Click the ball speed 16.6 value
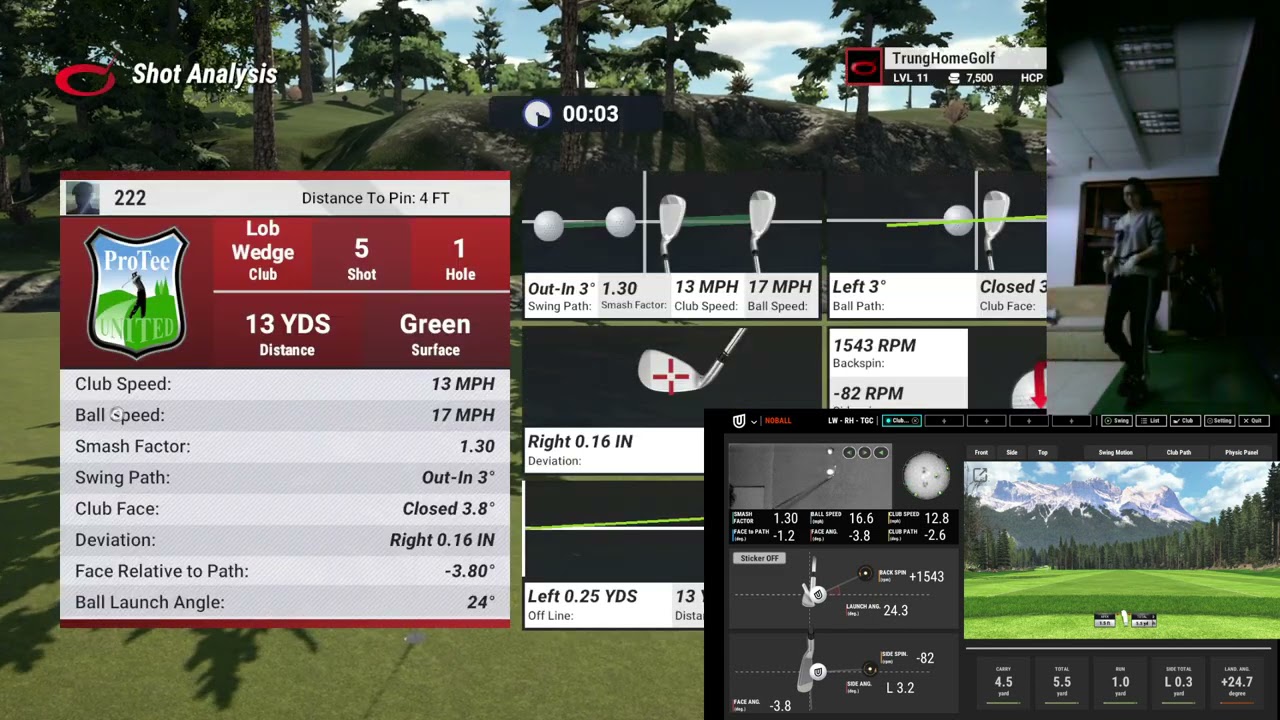This screenshot has width=1280, height=720. 861,518
